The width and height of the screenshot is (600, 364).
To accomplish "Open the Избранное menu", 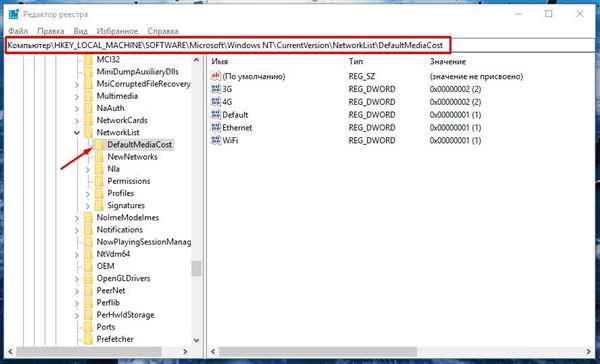I will click(117, 31).
